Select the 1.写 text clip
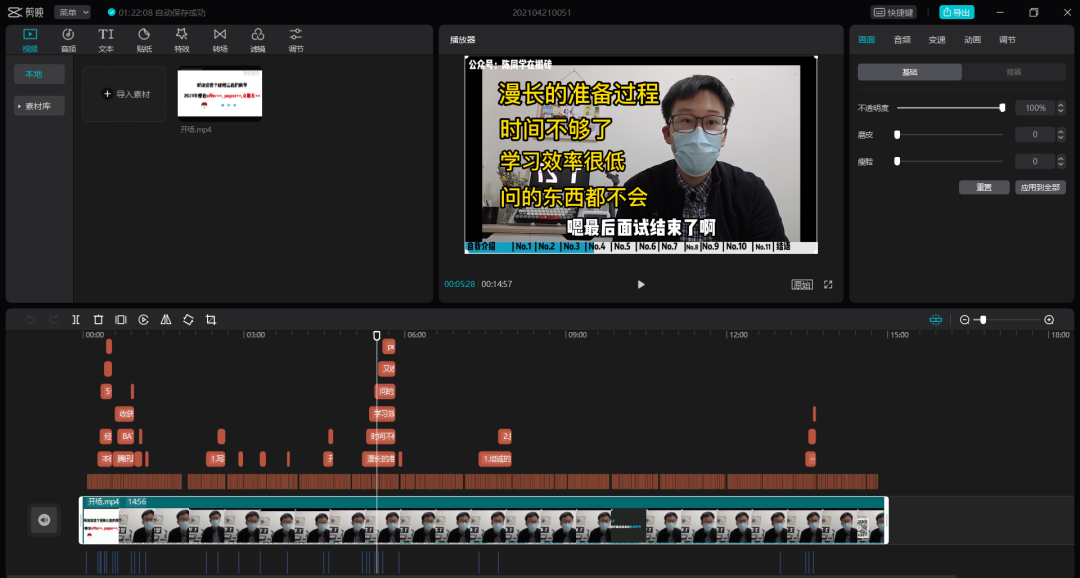 tap(216, 459)
